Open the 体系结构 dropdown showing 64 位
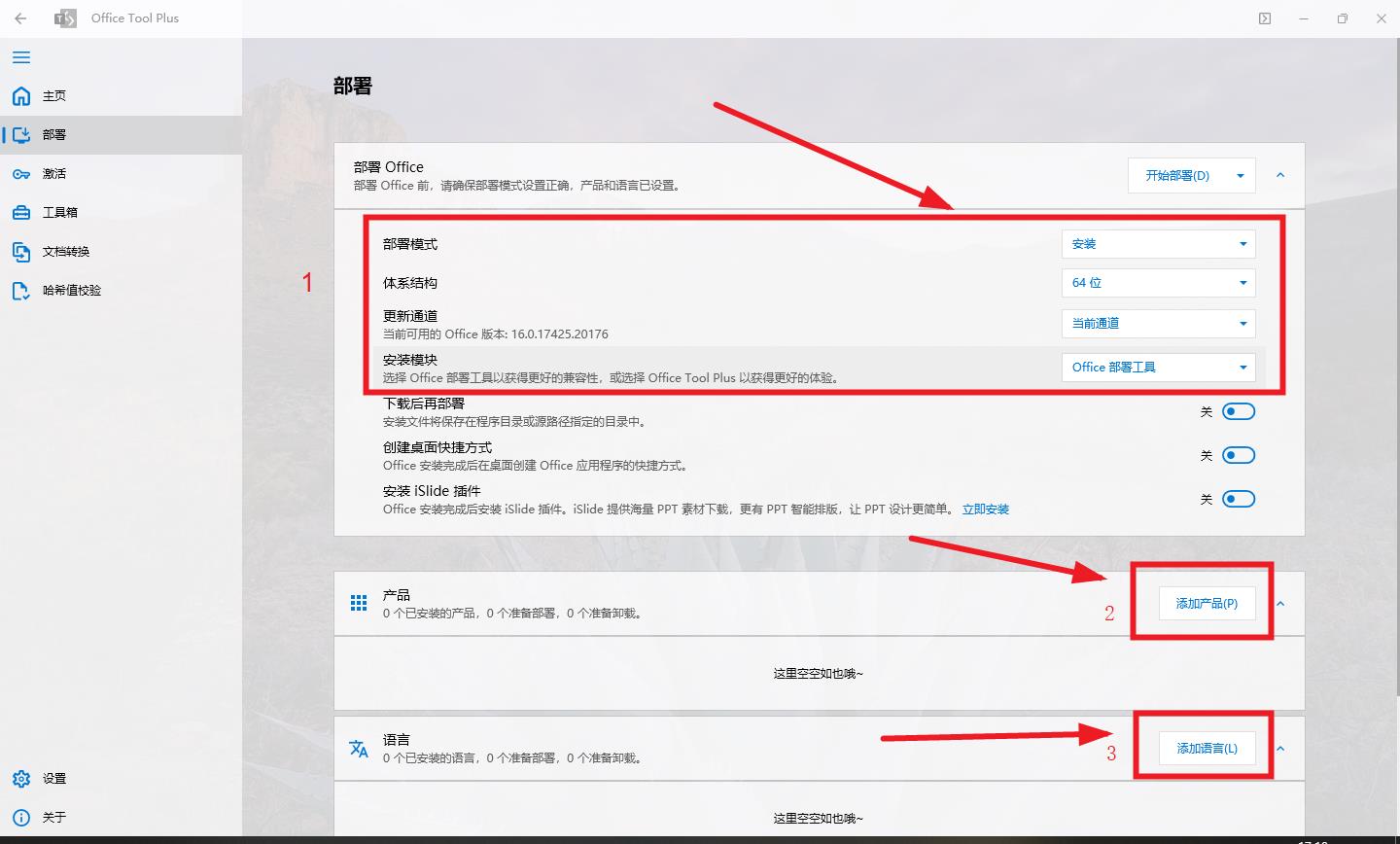1400x844 pixels. coord(1158,283)
